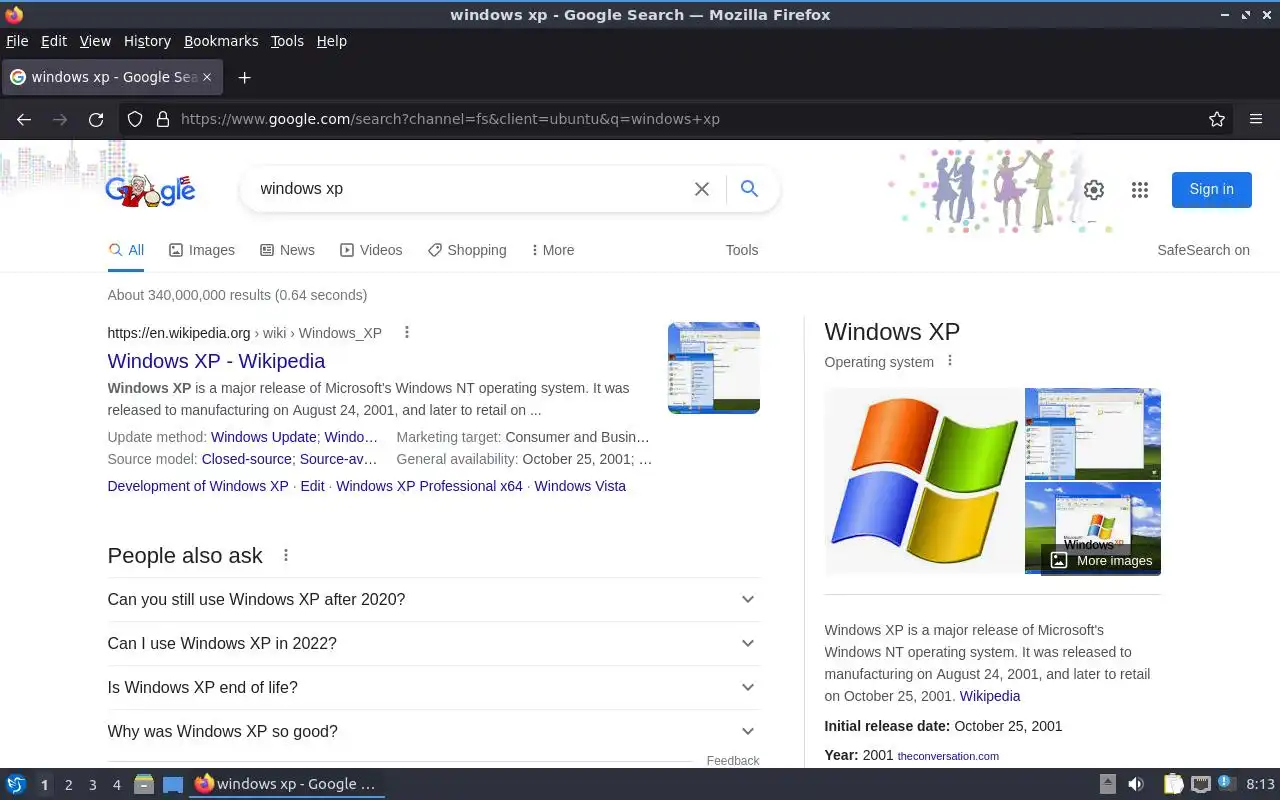The height and width of the screenshot is (800, 1280).
Task: Reload the current page
Action: click(96, 119)
